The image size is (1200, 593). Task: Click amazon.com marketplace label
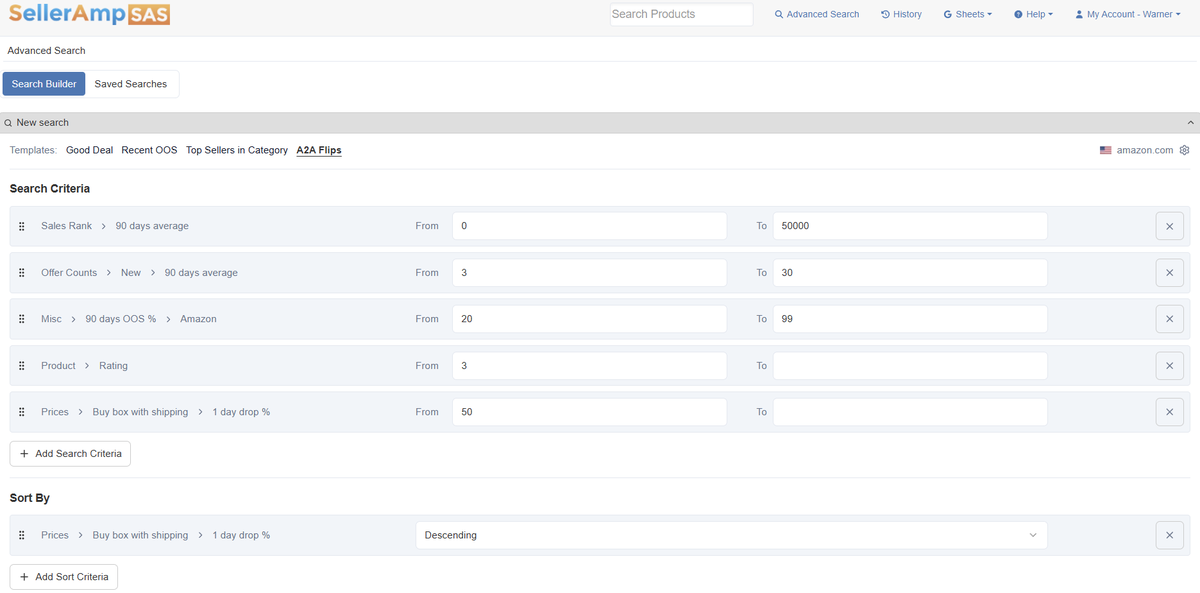click(x=1145, y=150)
